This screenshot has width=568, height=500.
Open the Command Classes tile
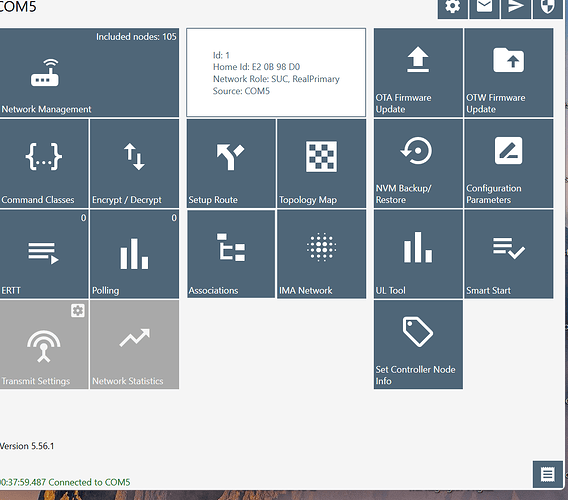pos(44,163)
